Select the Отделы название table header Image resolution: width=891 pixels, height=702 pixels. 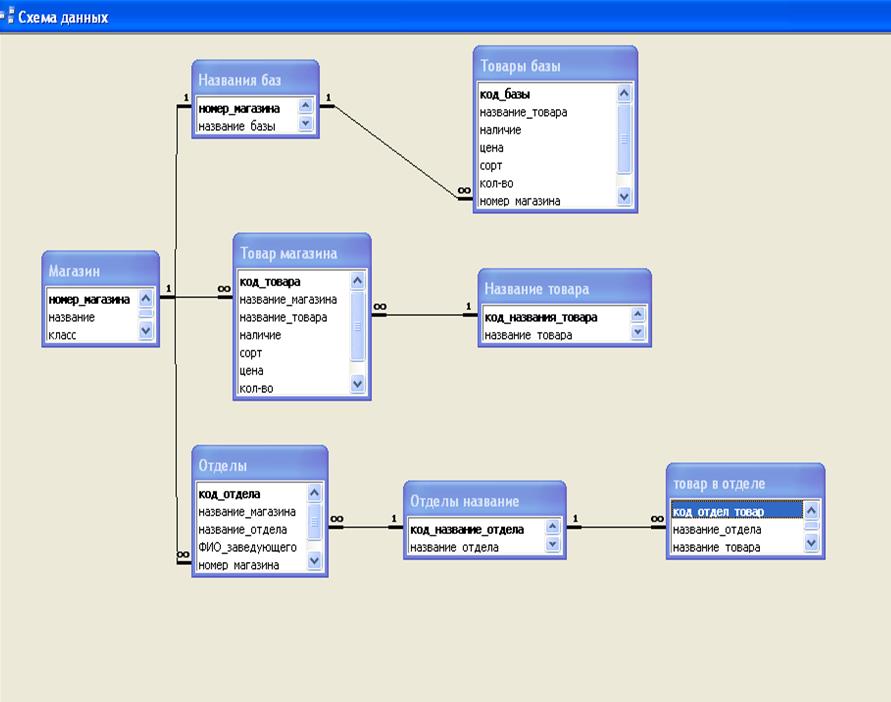485,501
